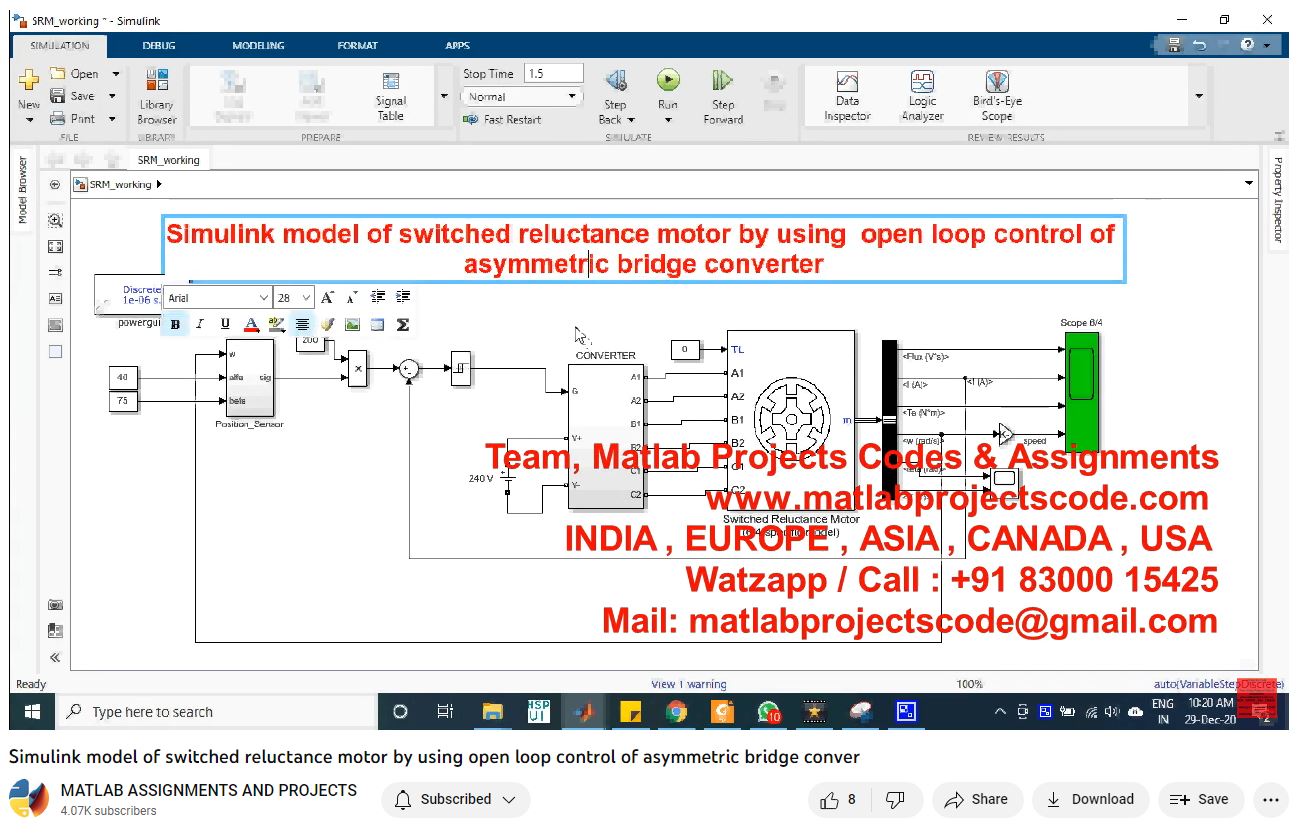The height and width of the screenshot is (833, 1298).
Task: Open a model with the Open icon
Action: [x=58, y=74]
